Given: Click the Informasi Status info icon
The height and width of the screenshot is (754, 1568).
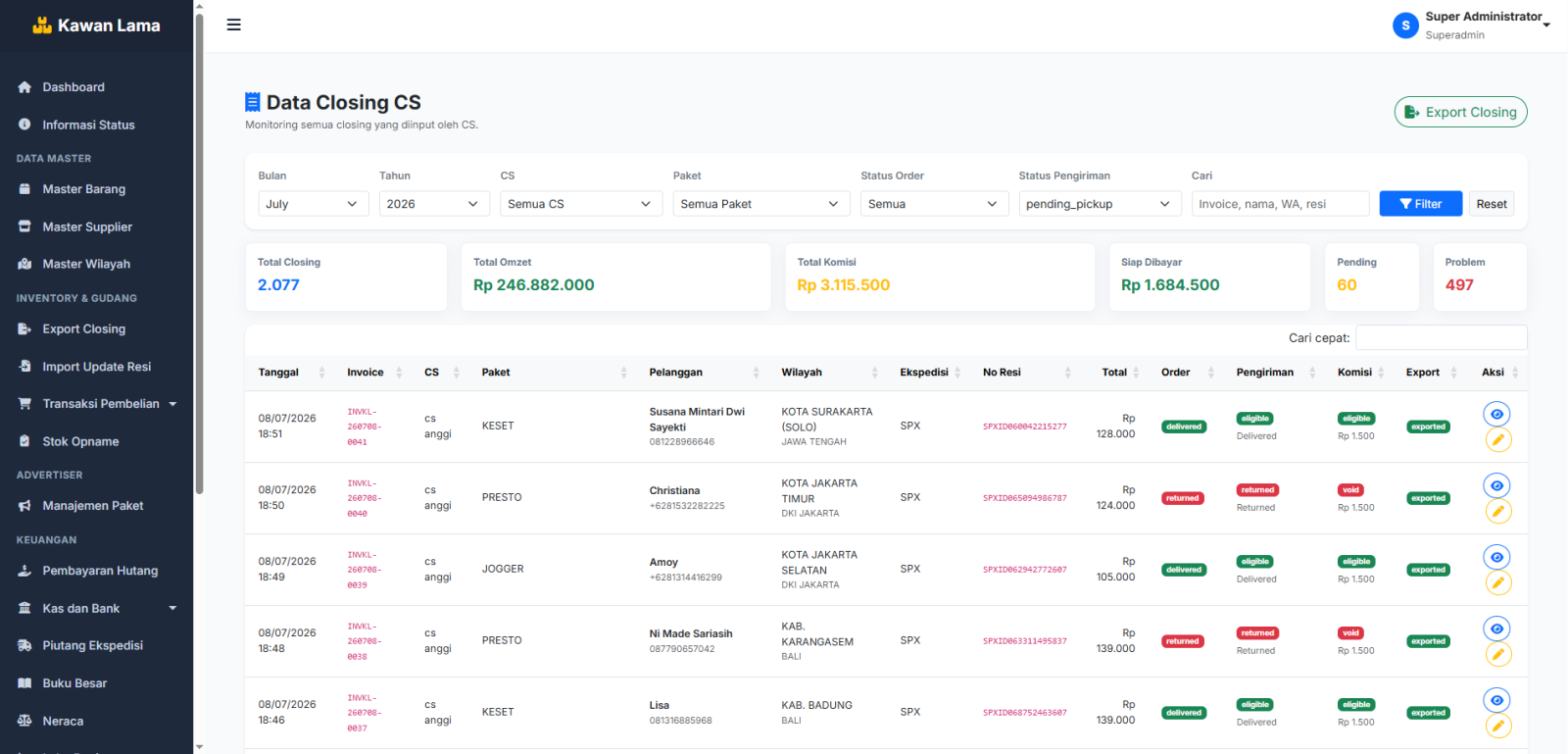Looking at the screenshot, I should click(24, 125).
